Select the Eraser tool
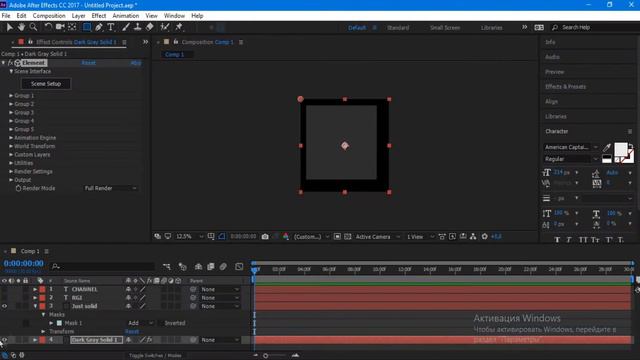This screenshot has height=360, width=640. pos(150,27)
